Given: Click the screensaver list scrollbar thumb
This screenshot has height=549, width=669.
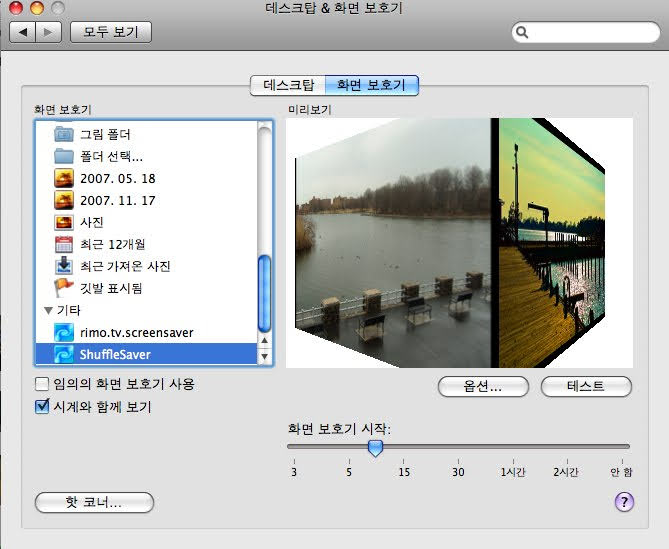Looking at the screenshot, I should [x=265, y=293].
